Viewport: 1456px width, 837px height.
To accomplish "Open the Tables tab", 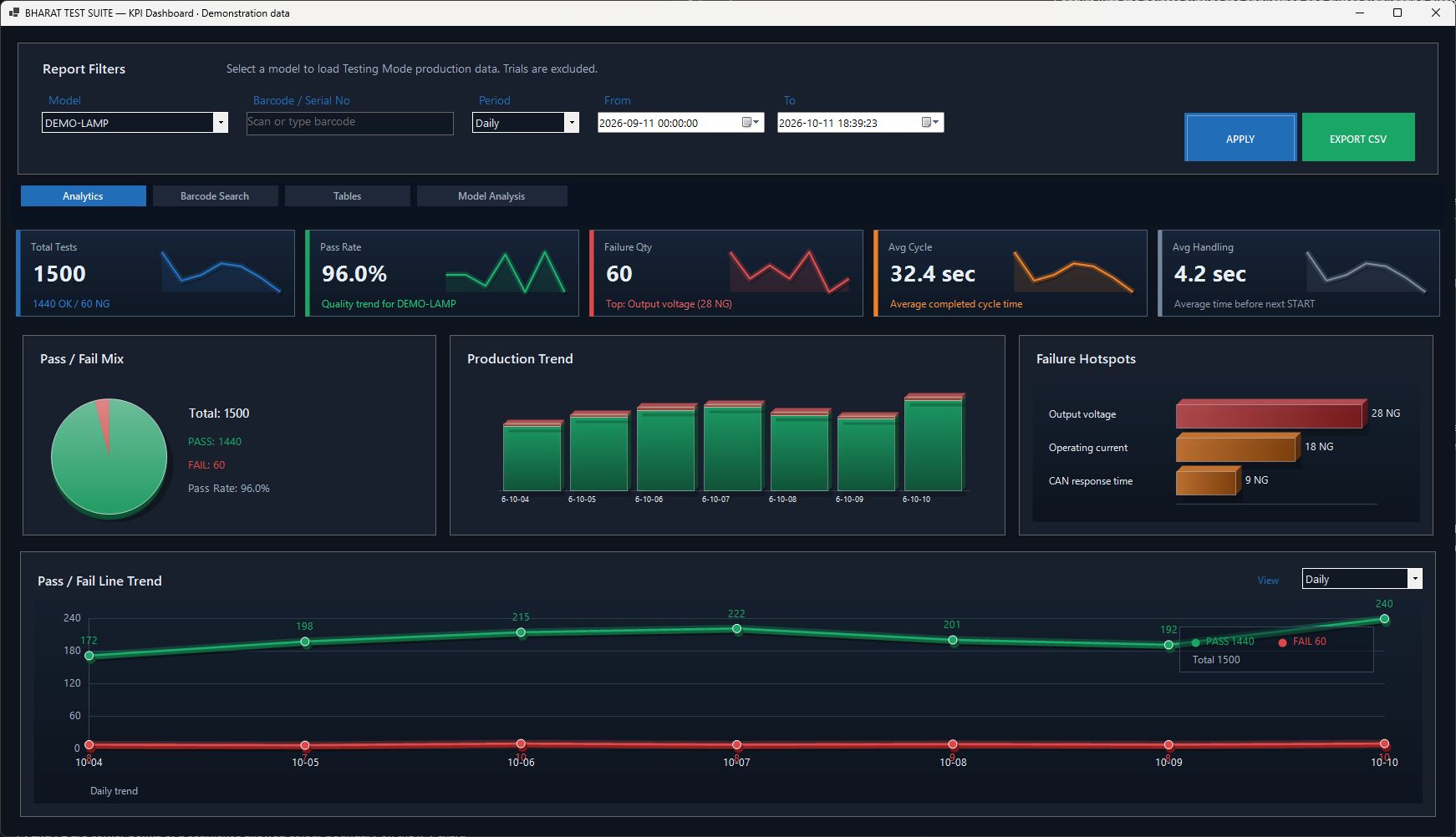I will 348,196.
